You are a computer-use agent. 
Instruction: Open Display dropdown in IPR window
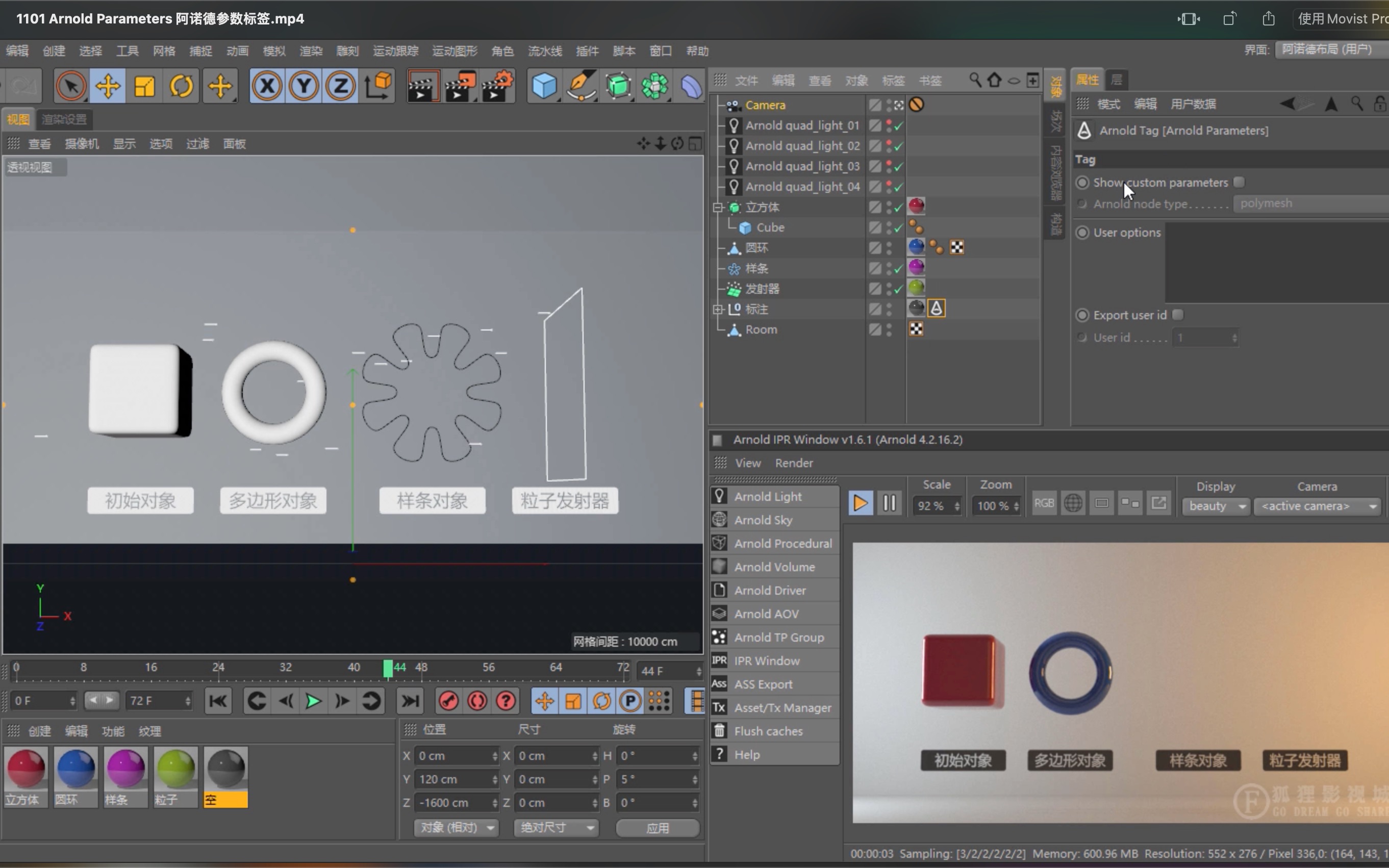coord(1214,505)
